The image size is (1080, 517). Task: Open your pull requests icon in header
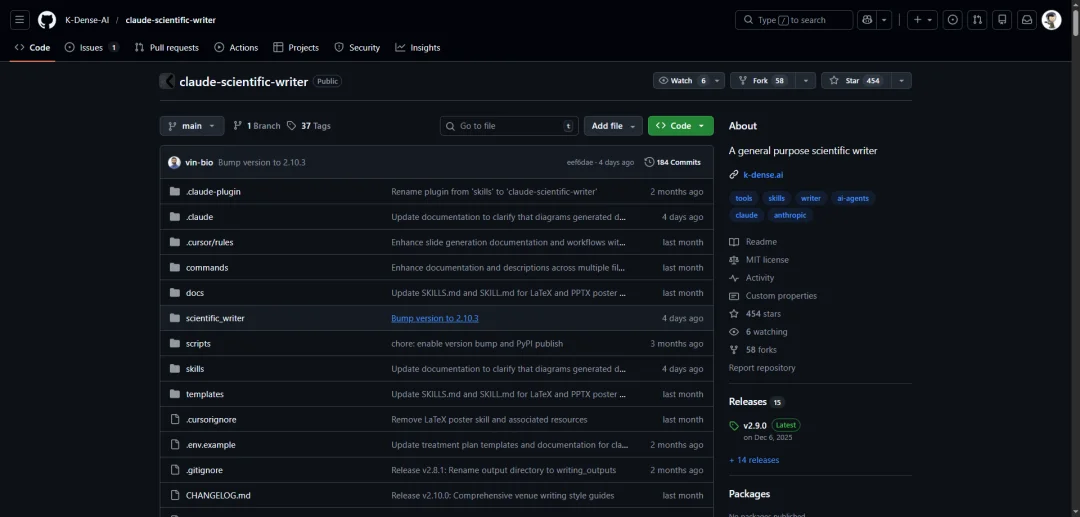[x=978, y=20]
